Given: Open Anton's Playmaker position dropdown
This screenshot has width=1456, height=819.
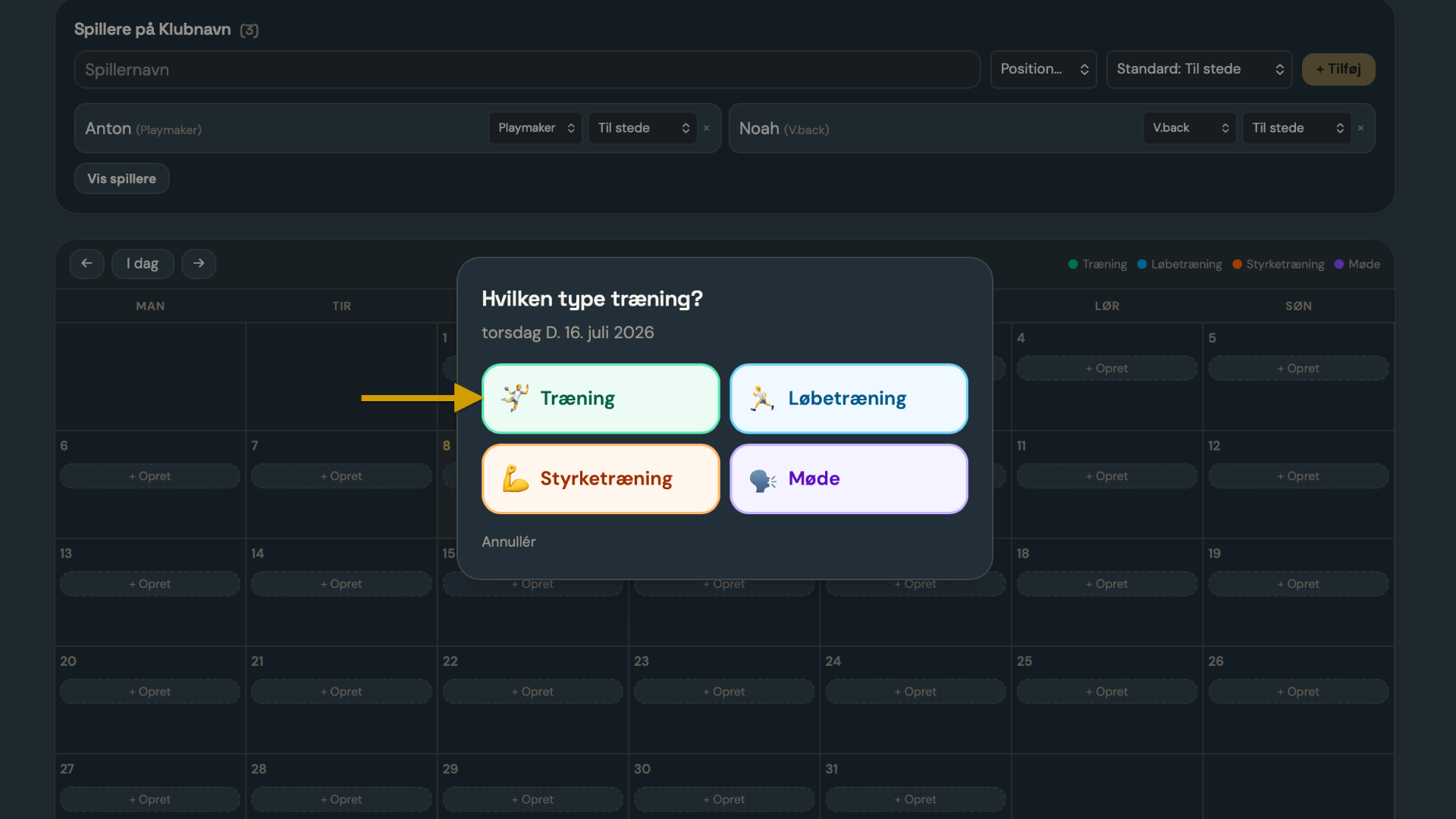Looking at the screenshot, I should tap(535, 128).
